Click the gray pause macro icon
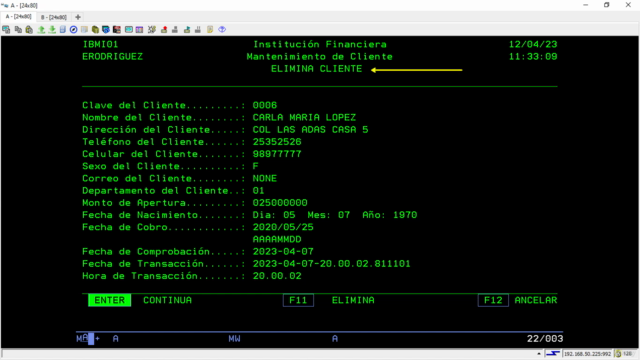The height and width of the screenshot is (360, 640). click(x=198, y=29)
